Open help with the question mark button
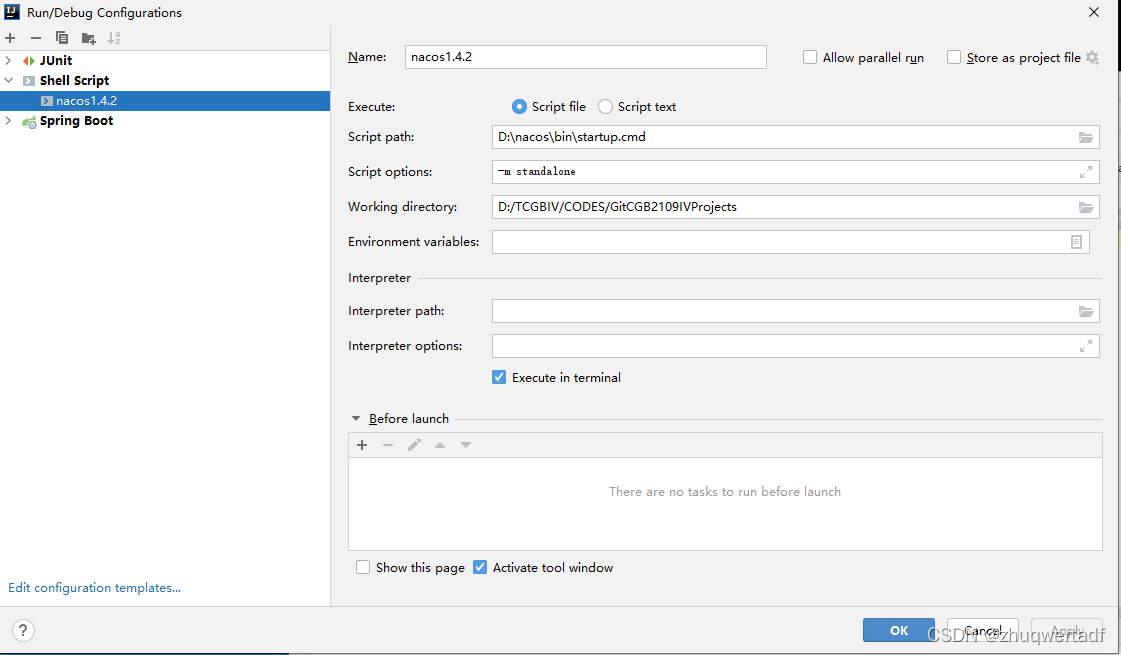The image size is (1121, 655). [x=23, y=630]
